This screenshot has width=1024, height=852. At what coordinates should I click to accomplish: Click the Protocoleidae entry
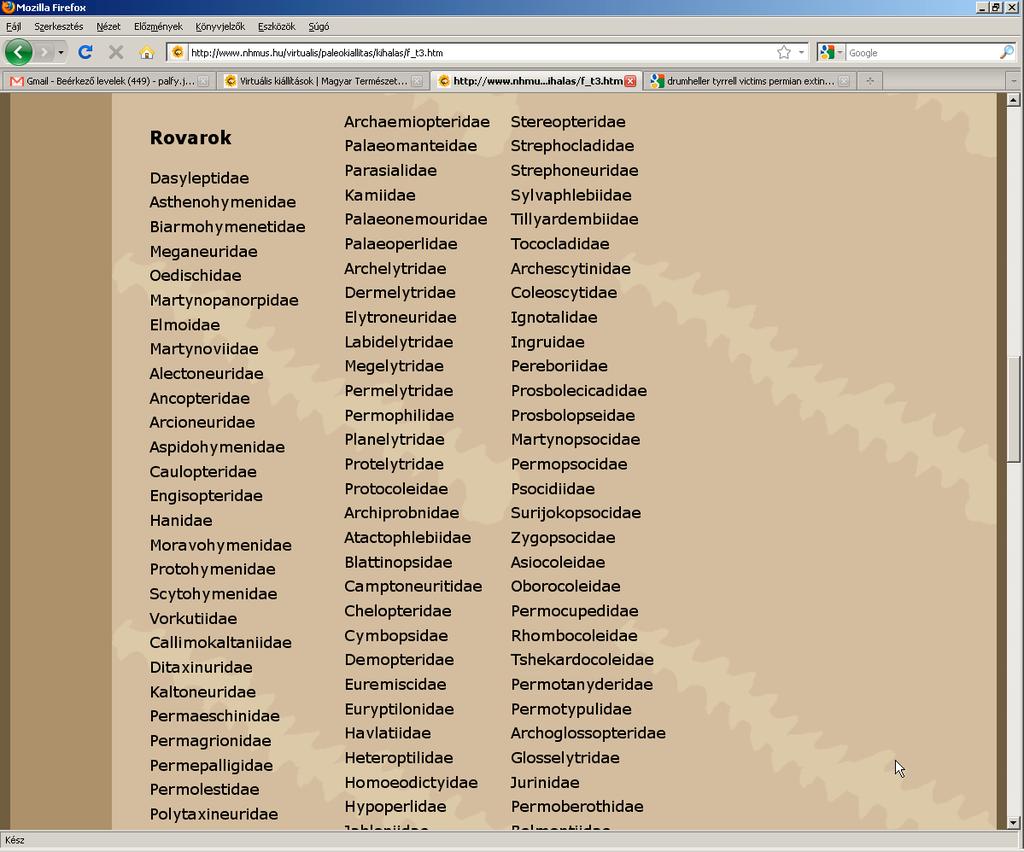point(396,489)
